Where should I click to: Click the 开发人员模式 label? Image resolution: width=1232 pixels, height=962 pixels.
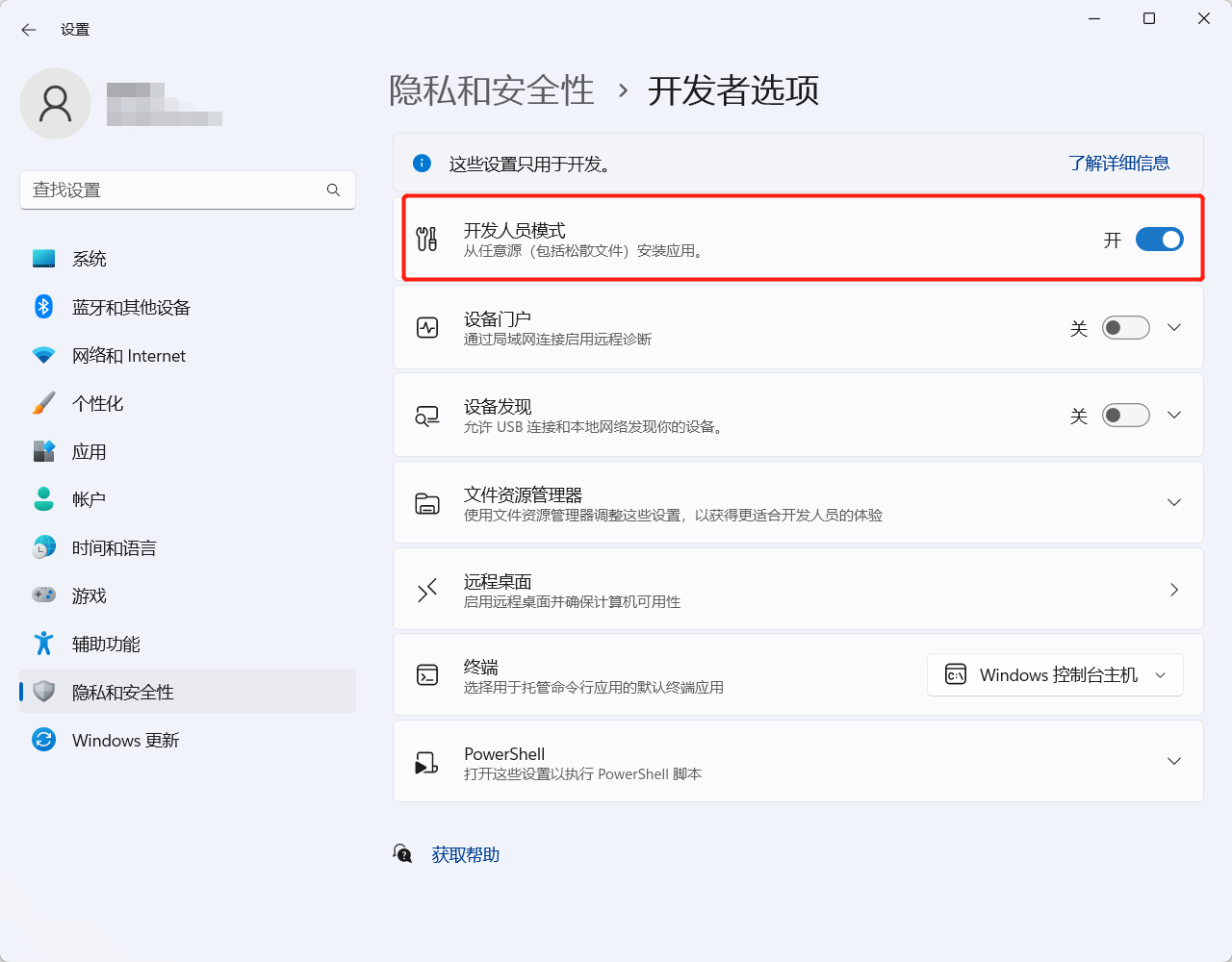[x=515, y=230]
